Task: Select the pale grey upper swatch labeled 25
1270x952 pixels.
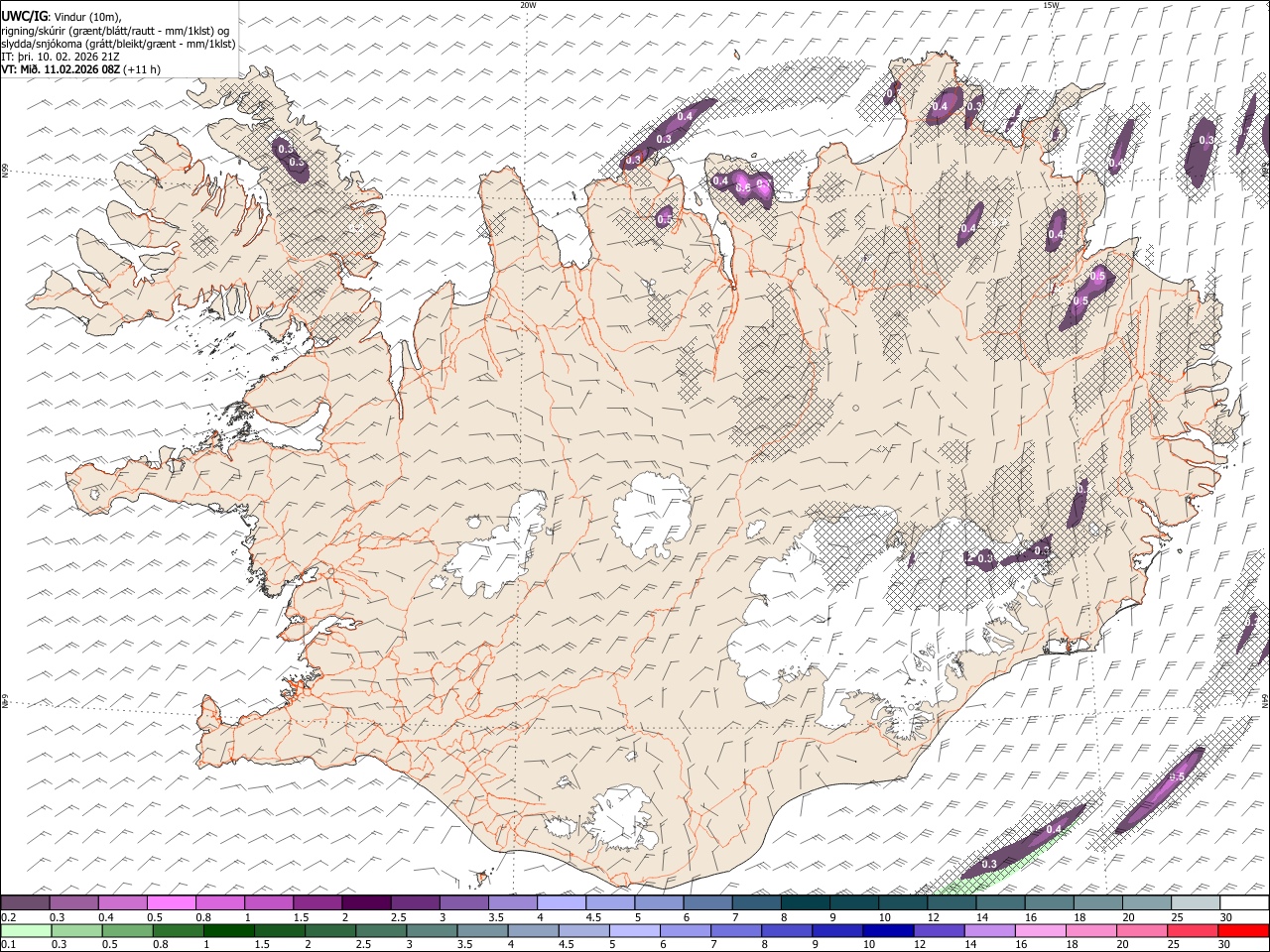Action: 1195,902
